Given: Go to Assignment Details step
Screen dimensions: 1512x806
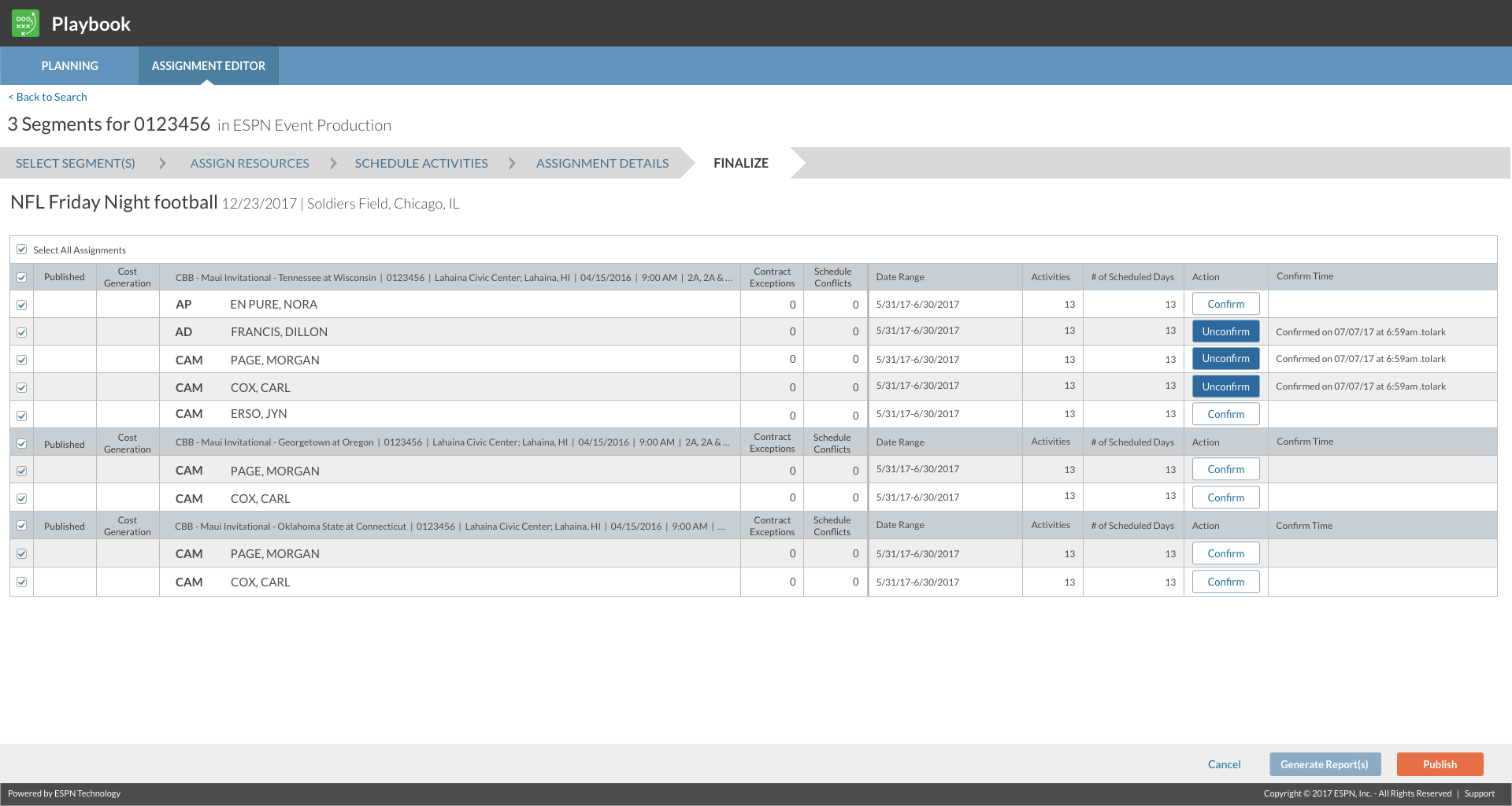Looking at the screenshot, I should pos(602,163).
